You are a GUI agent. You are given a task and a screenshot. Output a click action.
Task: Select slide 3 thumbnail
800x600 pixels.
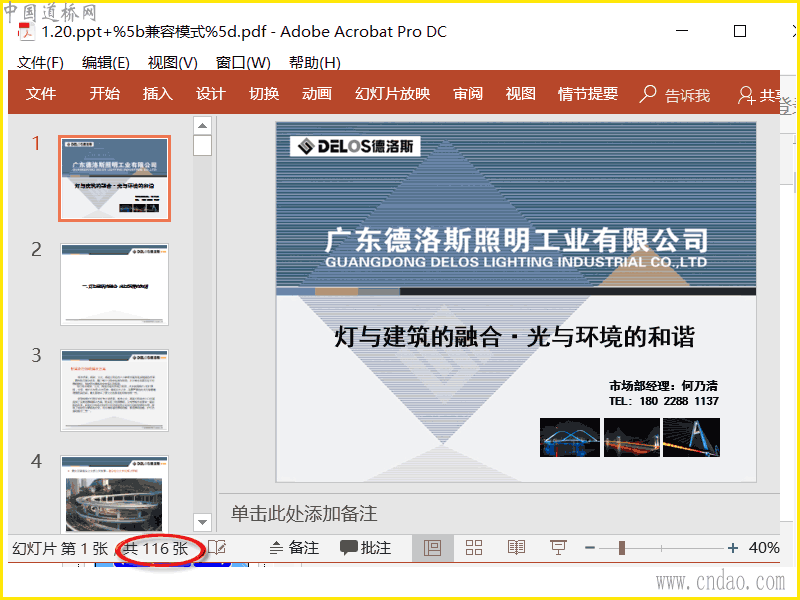[114, 390]
